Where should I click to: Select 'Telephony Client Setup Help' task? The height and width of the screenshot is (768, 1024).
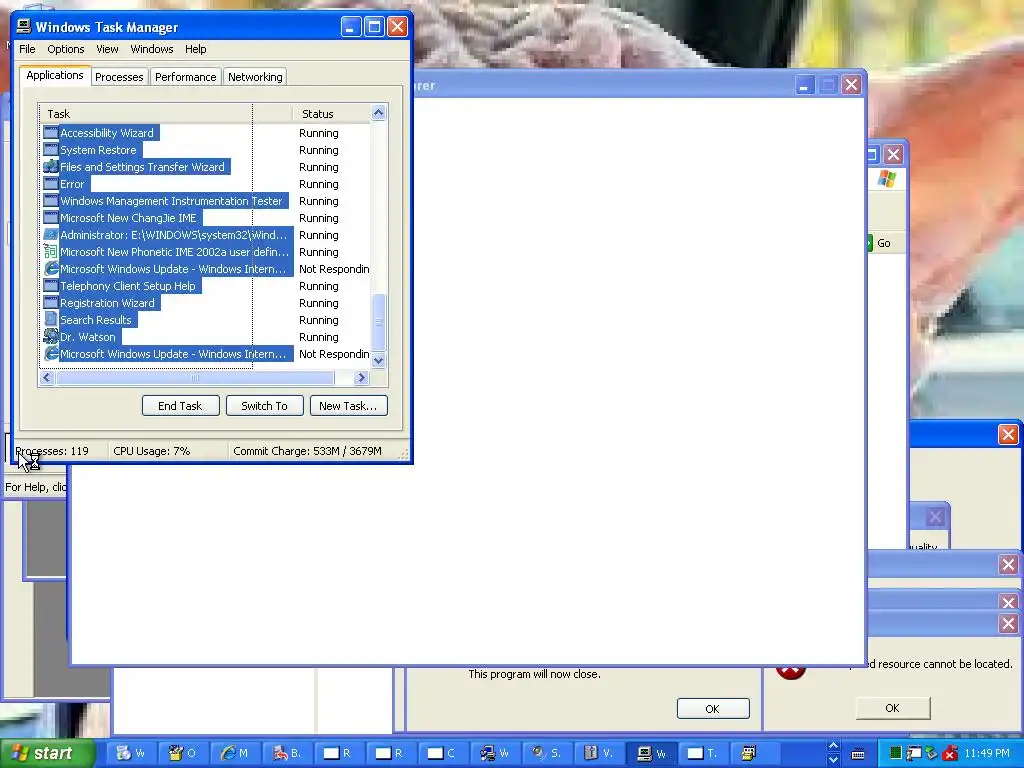(127, 286)
